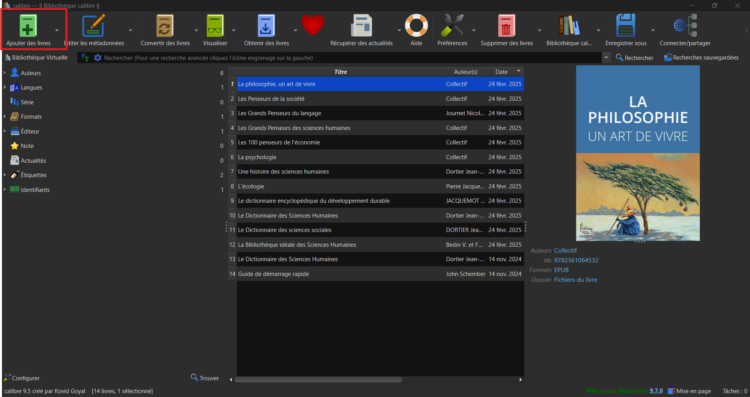Click Enregistrer sous floppy icon

point(625,26)
